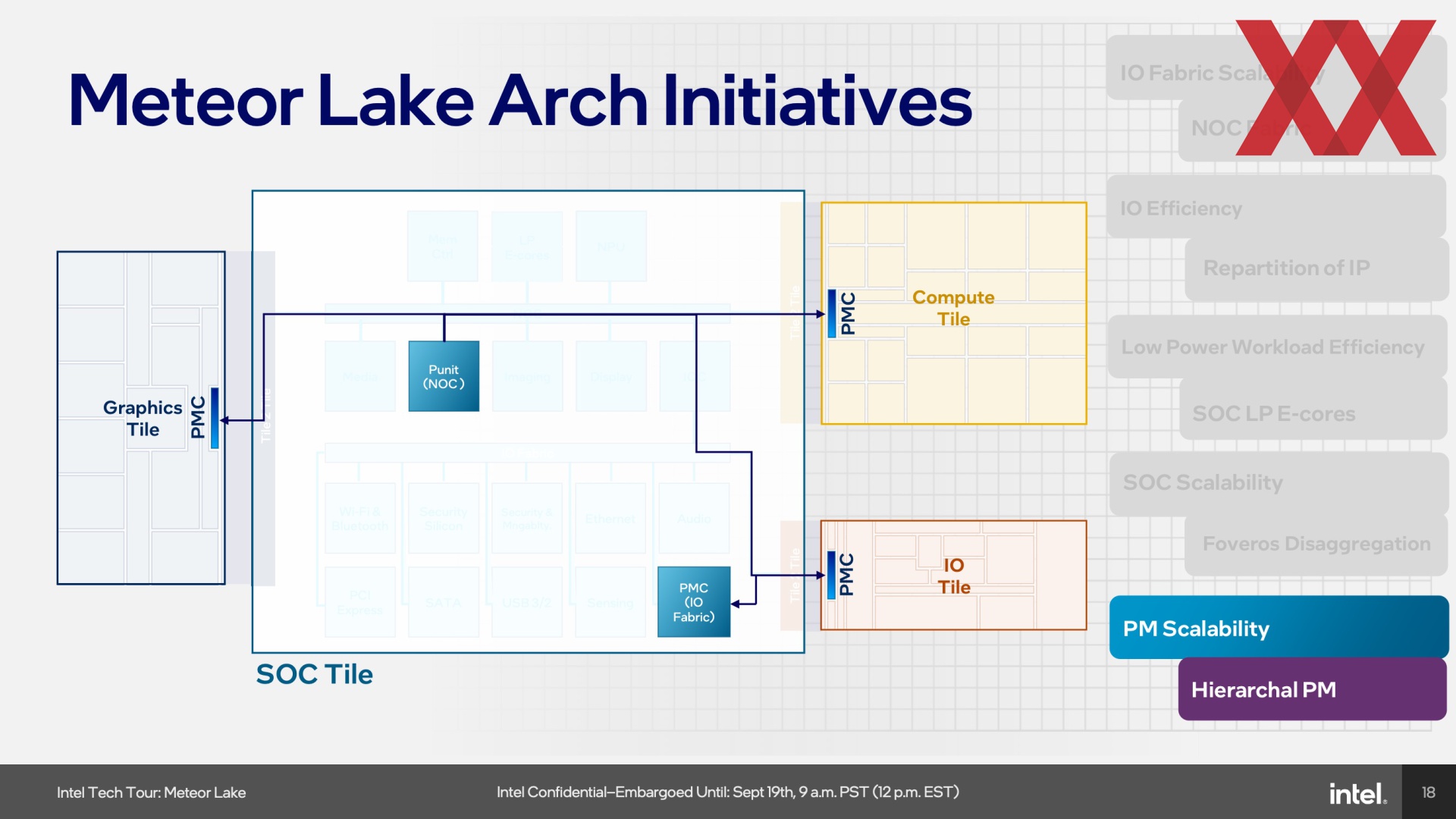This screenshot has width=1456, height=819.
Task: Click the 'SOC LP E-cores' box
Action: point(1313,409)
